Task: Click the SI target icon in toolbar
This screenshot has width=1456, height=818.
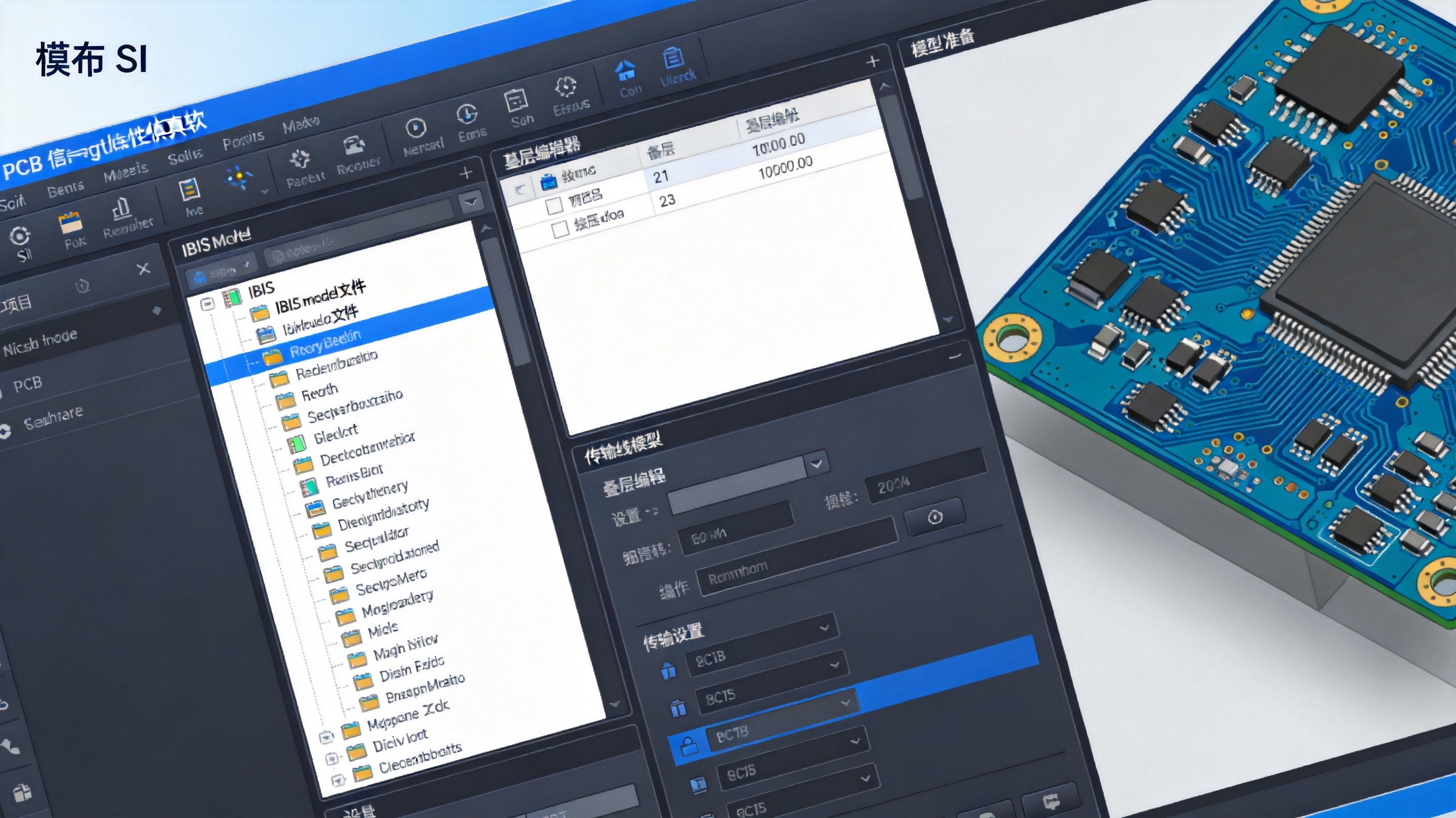Action: click(x=20, y=237)
